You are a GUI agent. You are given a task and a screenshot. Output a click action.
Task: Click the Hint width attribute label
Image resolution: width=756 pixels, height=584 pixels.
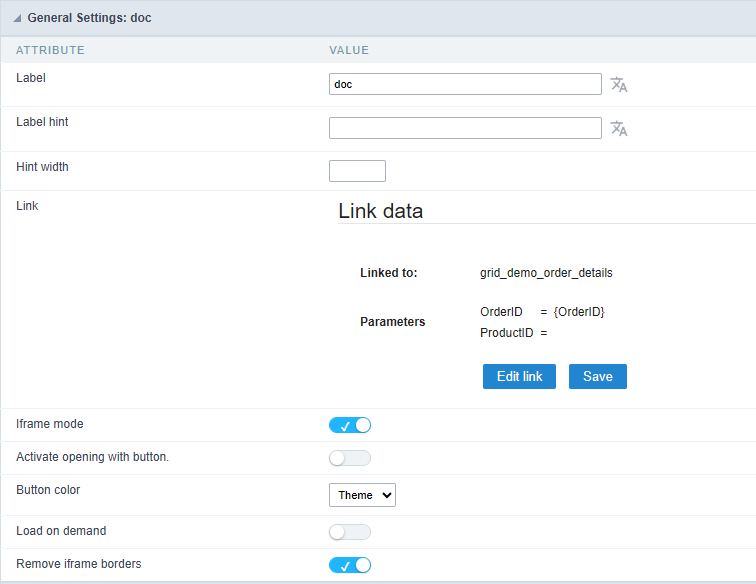coord(42,167)
